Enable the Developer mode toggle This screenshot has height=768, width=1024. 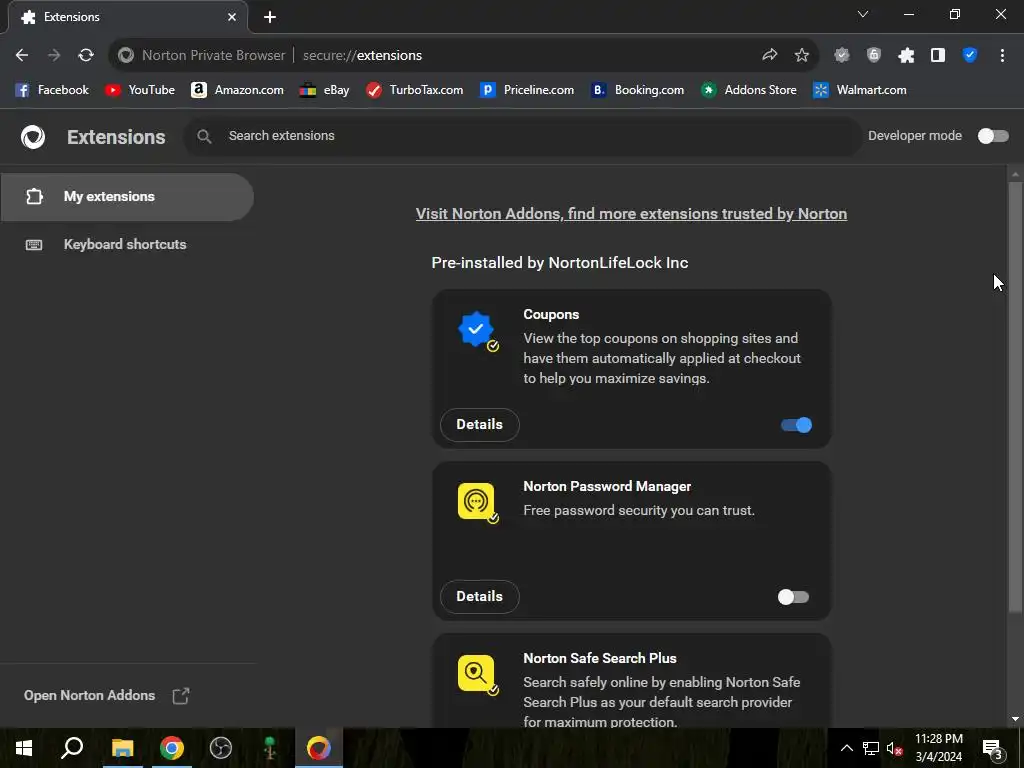pos(993,136)
